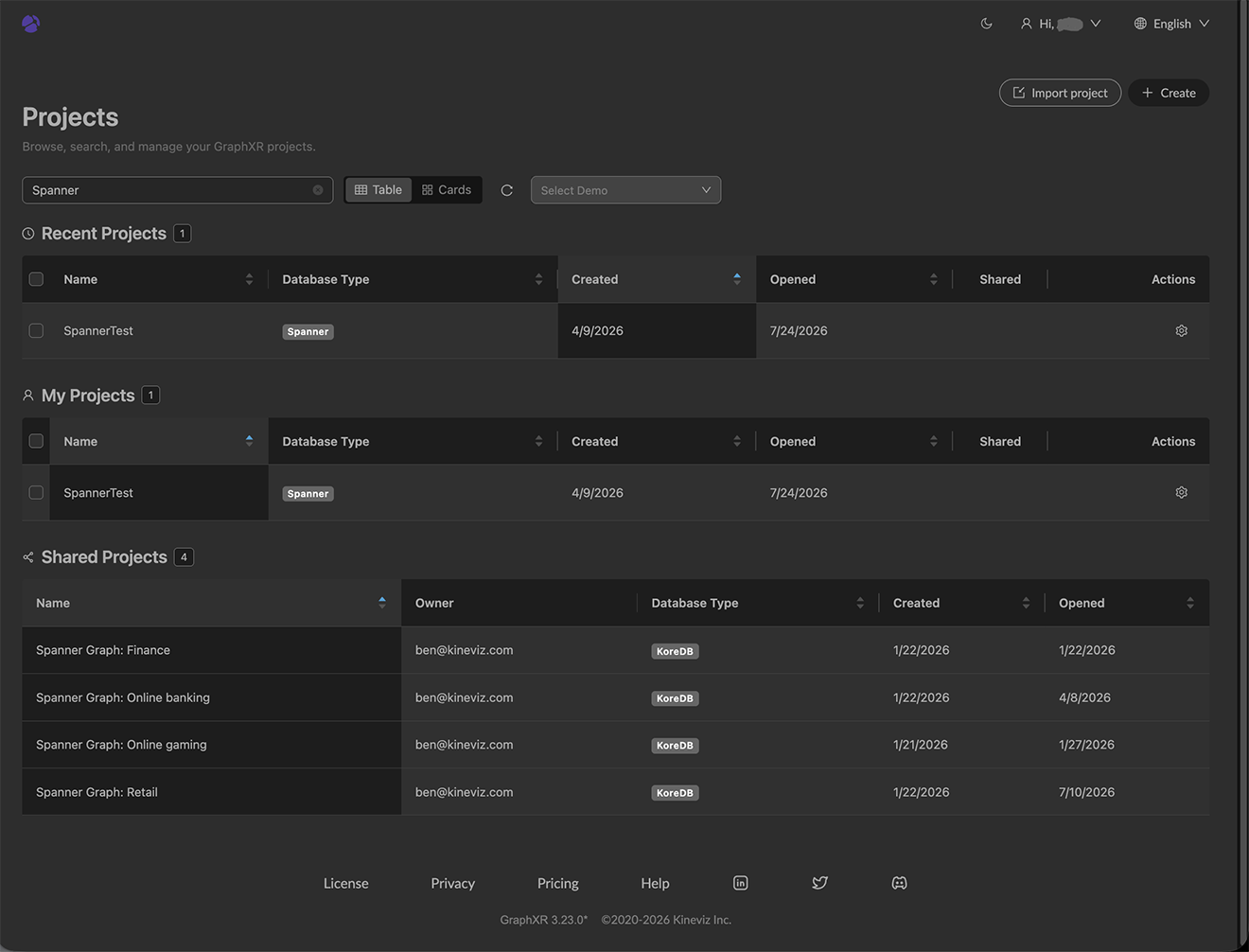
Task: Clear the Spanner search text
Action: (x=318, y=190)
